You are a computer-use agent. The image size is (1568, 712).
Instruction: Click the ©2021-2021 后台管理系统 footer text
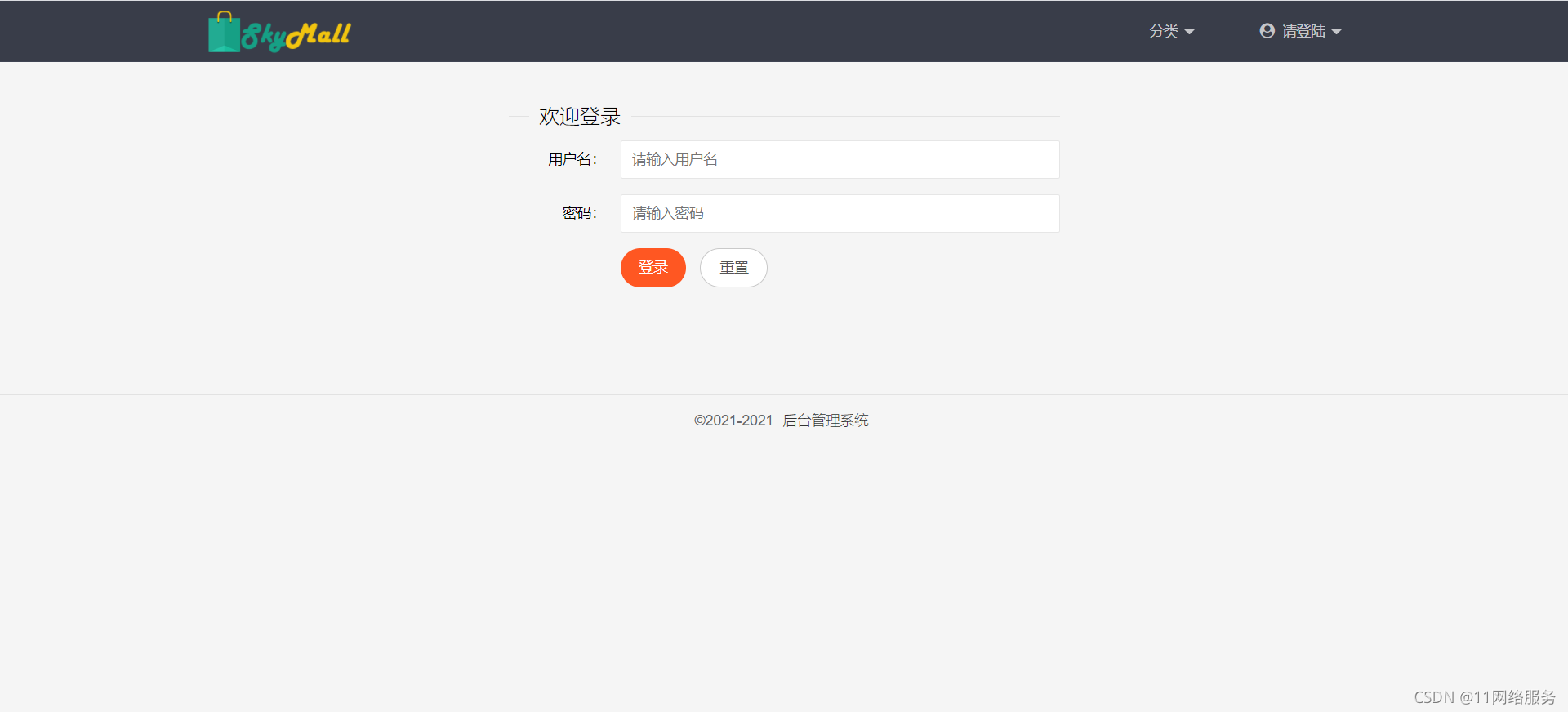(782, 421)
